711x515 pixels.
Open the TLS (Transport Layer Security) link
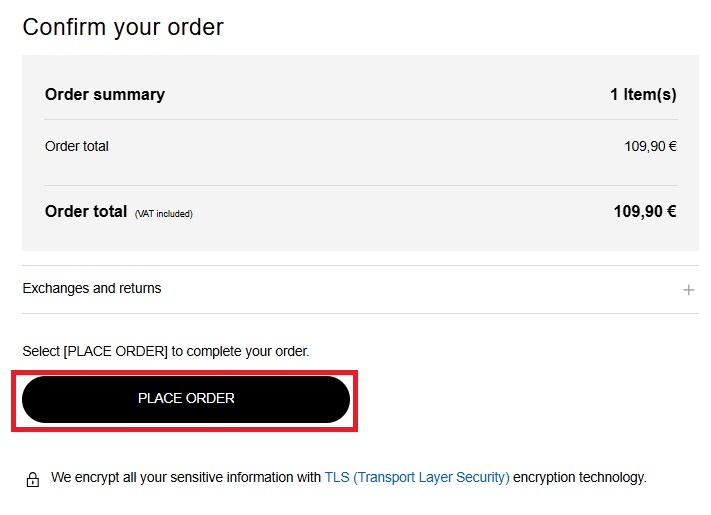[417, 478]
